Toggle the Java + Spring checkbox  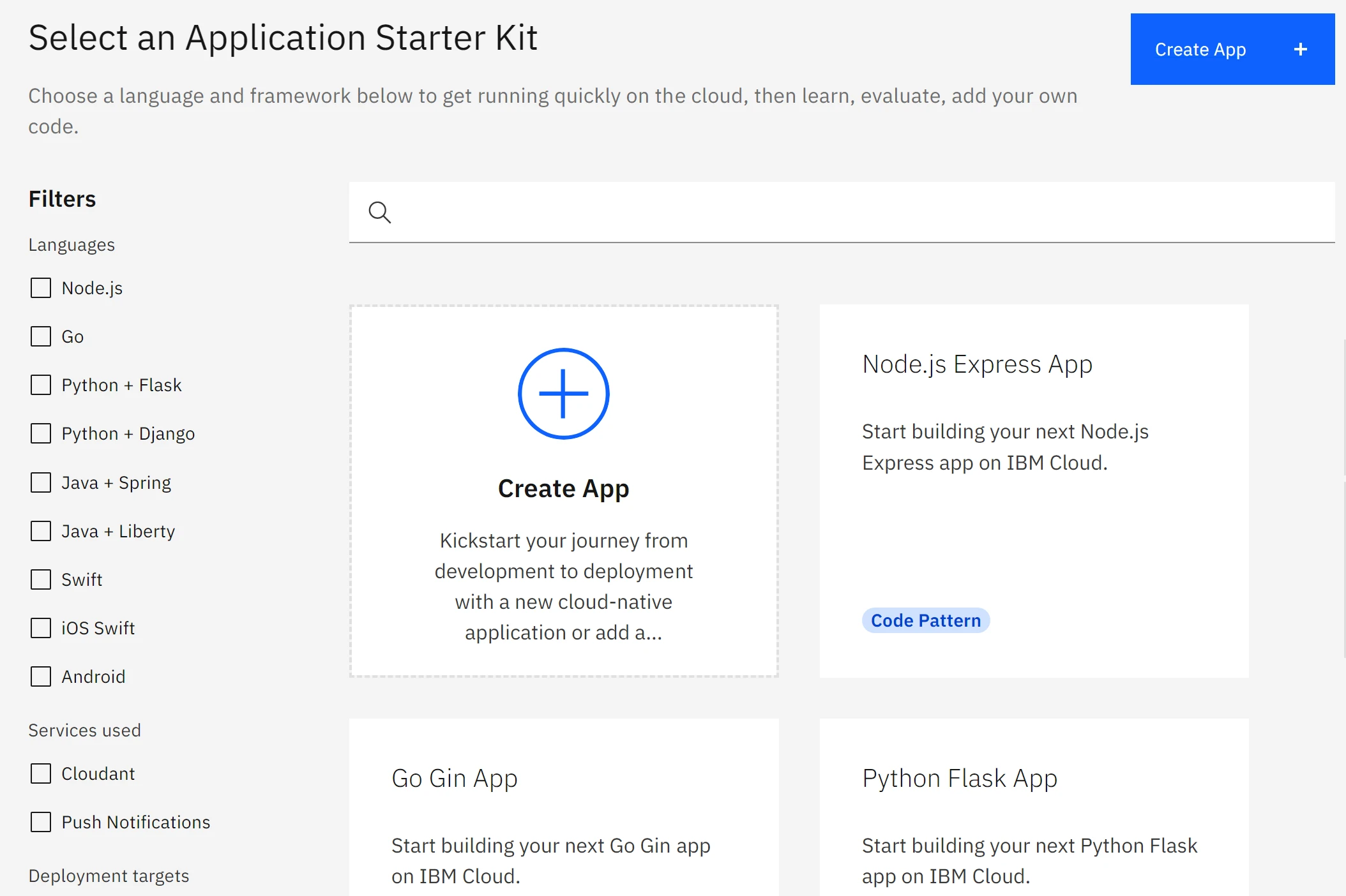point(41,482)
